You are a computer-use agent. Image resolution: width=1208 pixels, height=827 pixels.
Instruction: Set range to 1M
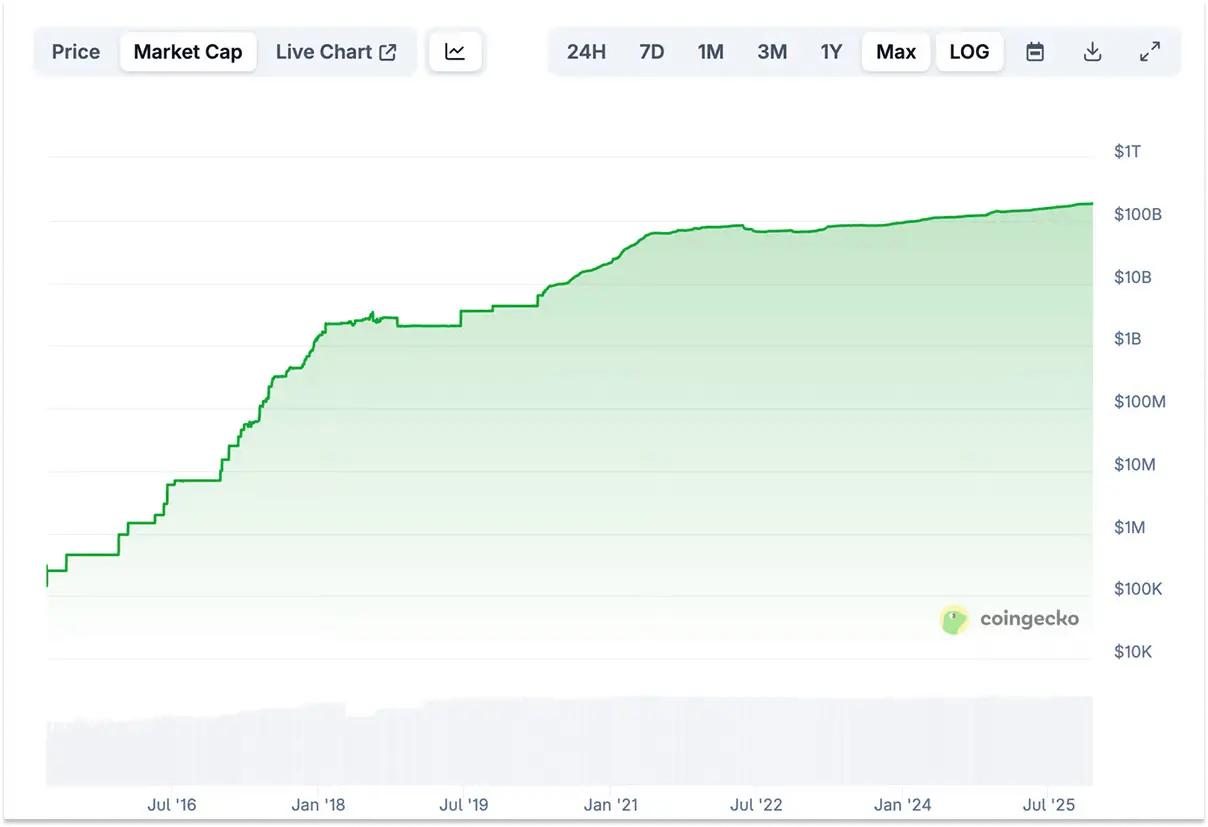point(710,52)
